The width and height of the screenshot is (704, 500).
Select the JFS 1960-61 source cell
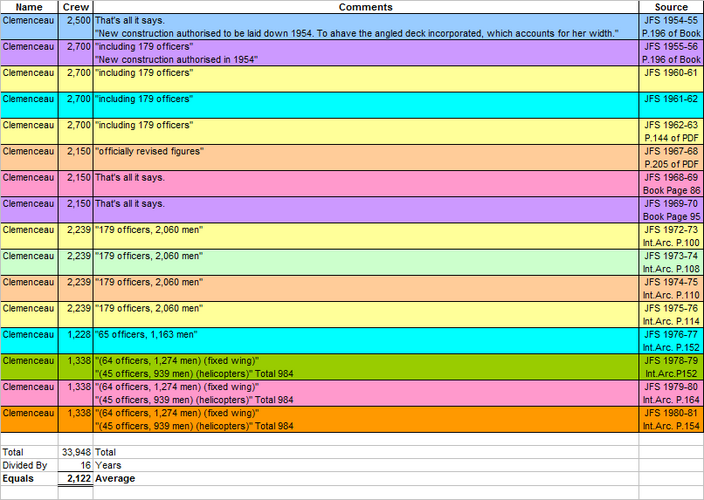point(671,79)
